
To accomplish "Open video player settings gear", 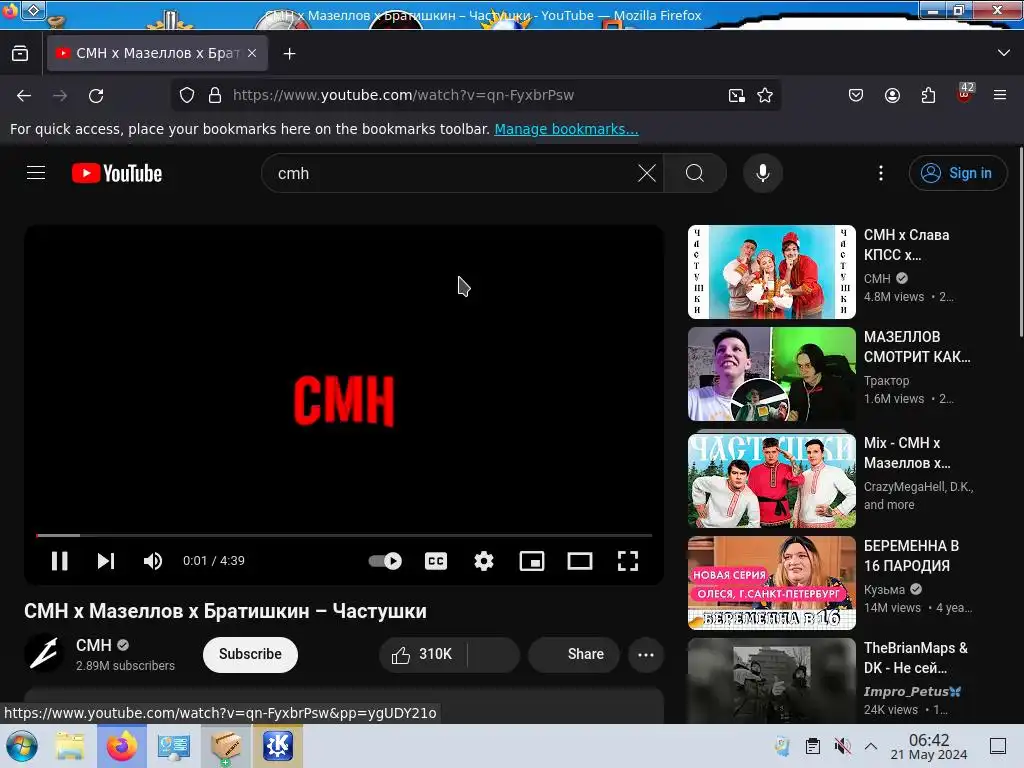I will (484, 561).
